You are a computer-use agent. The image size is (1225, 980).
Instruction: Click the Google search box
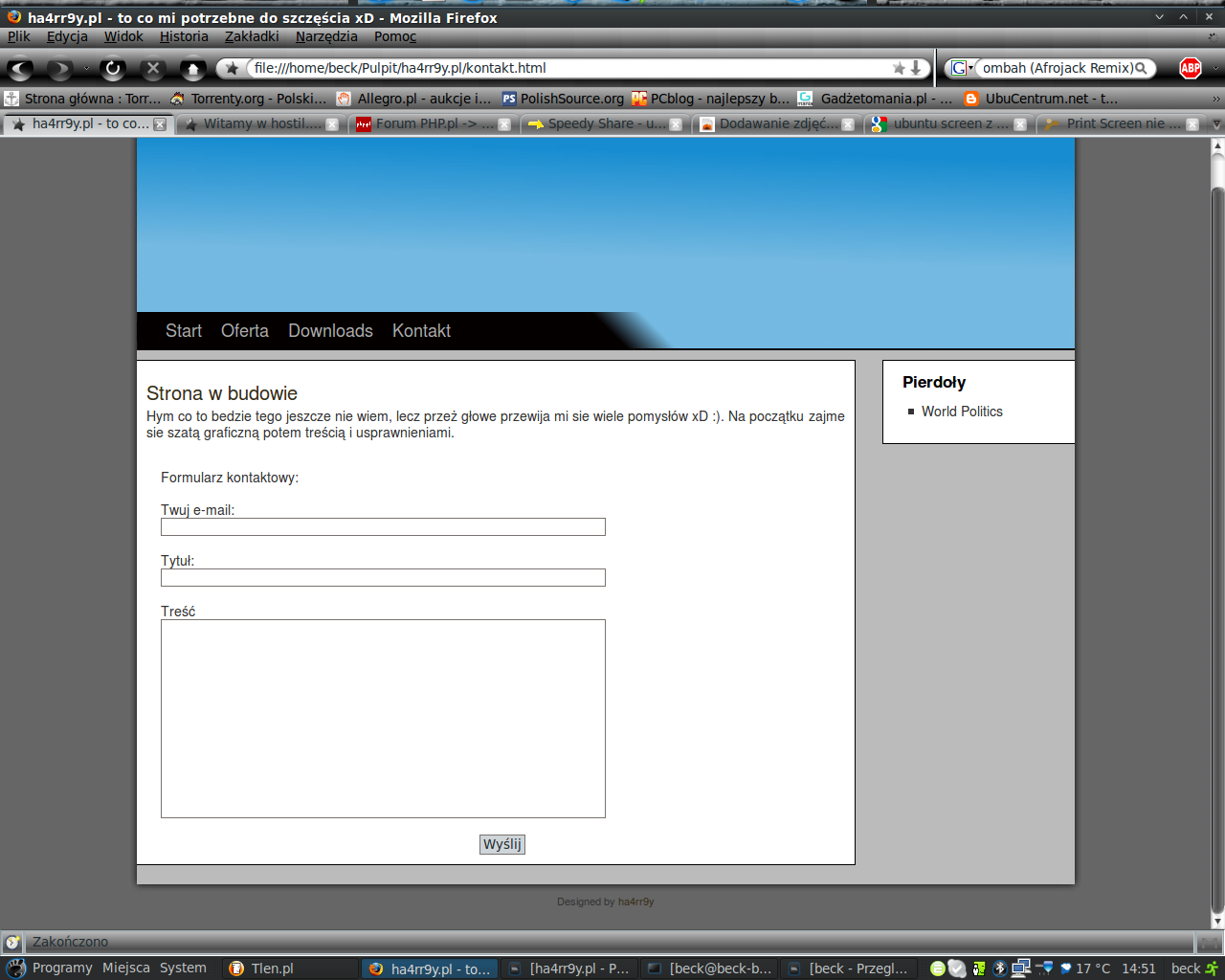pyautogui.click(x=1057, y=68)
